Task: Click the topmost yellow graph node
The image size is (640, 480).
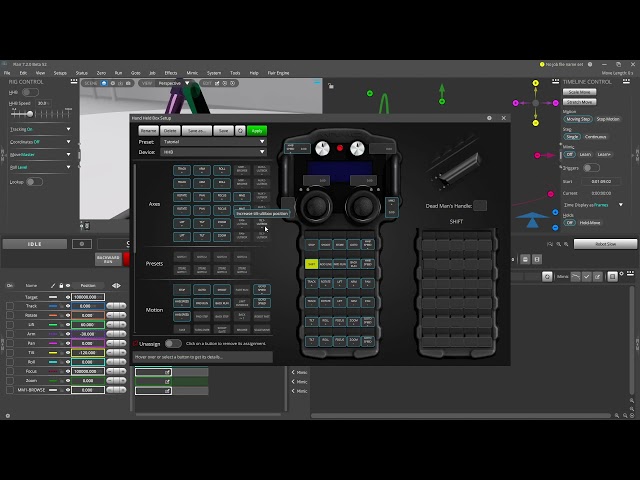Action: pos(536,83)
